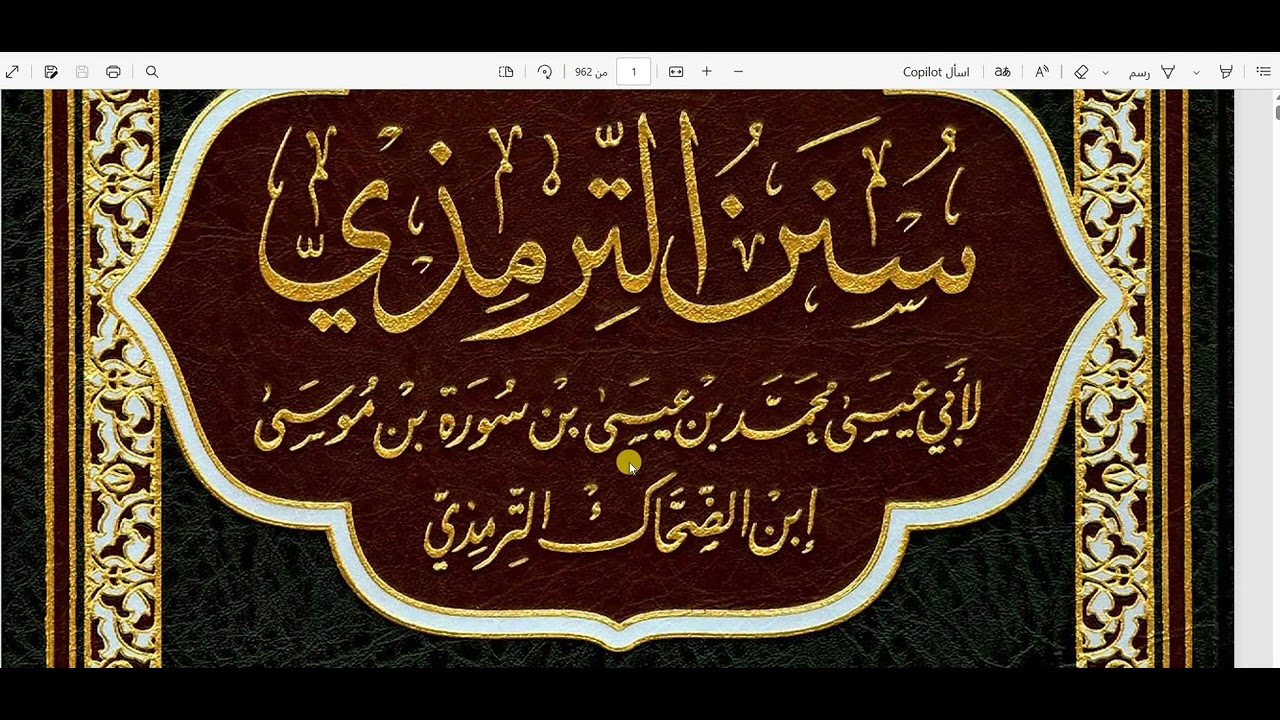This screenshot has width=1280, height=720.
Task: Switch the page view layout
Action: click(x=506, y=72)
